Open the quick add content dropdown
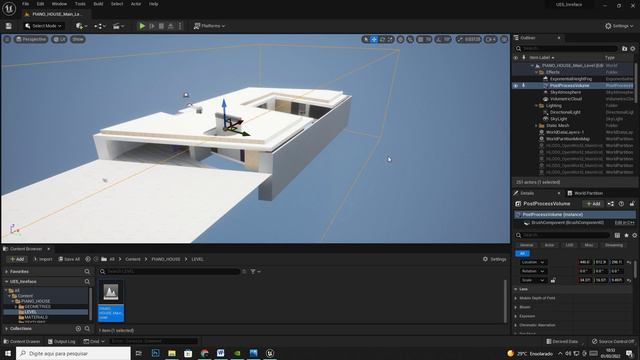Viewport: 640px width, 360px height. [x=82, y=26]
